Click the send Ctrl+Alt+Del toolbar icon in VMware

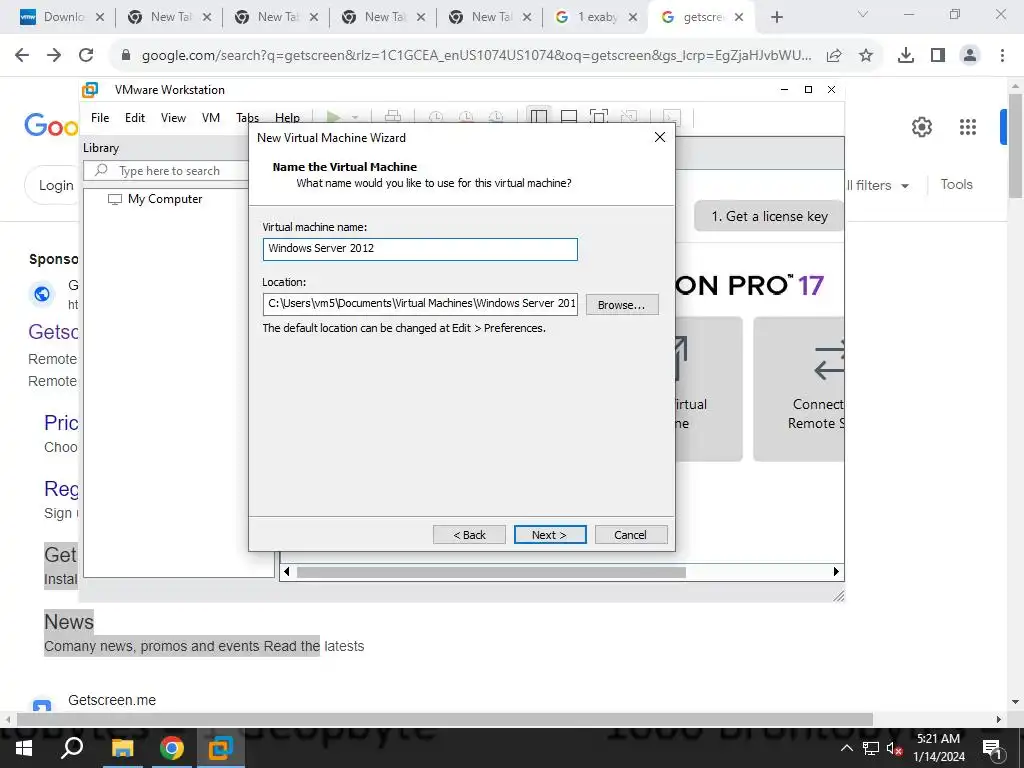393,117
